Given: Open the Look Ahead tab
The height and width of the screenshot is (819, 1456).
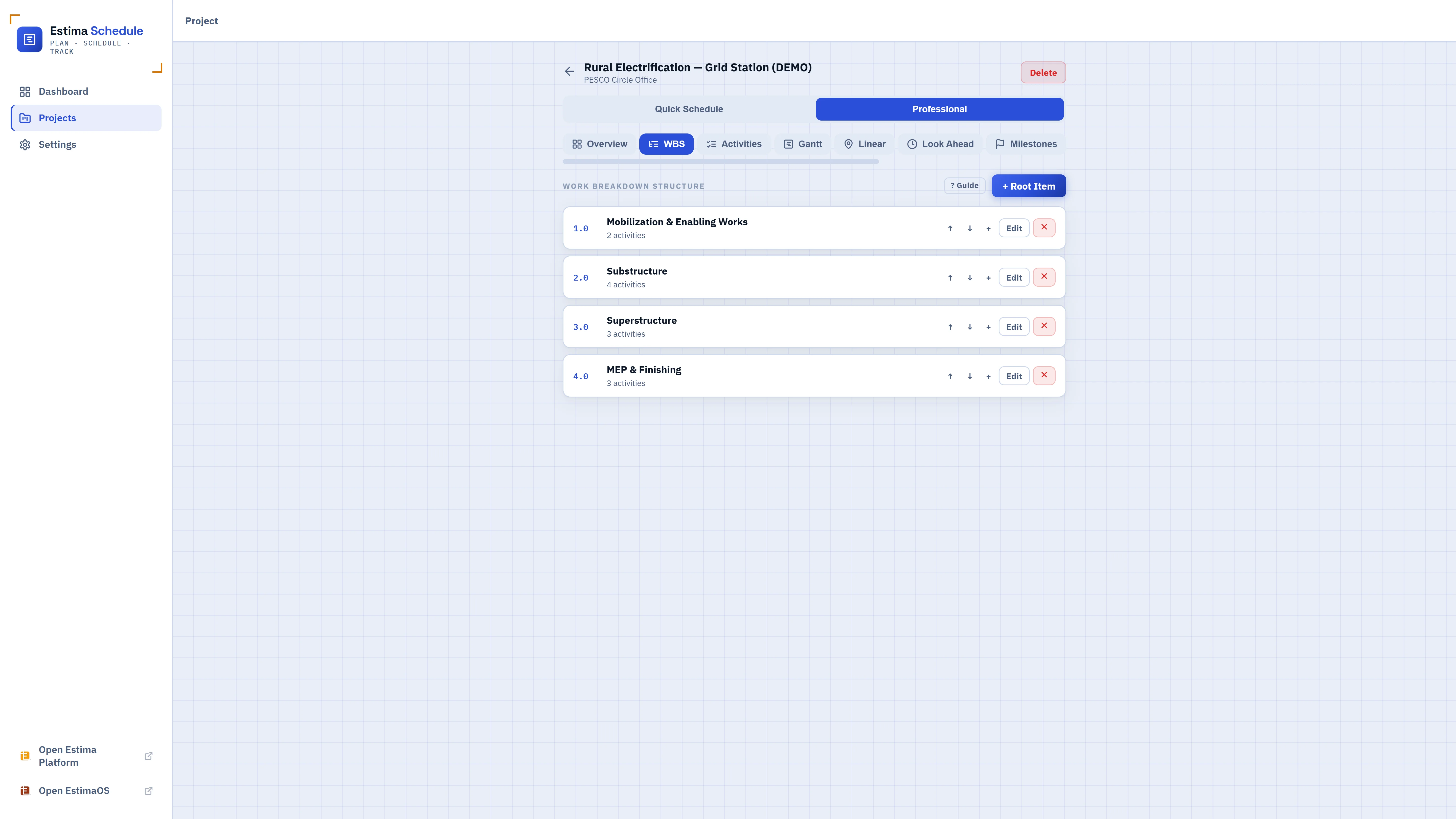Looking at the screenshot, I should pos(940,144).
